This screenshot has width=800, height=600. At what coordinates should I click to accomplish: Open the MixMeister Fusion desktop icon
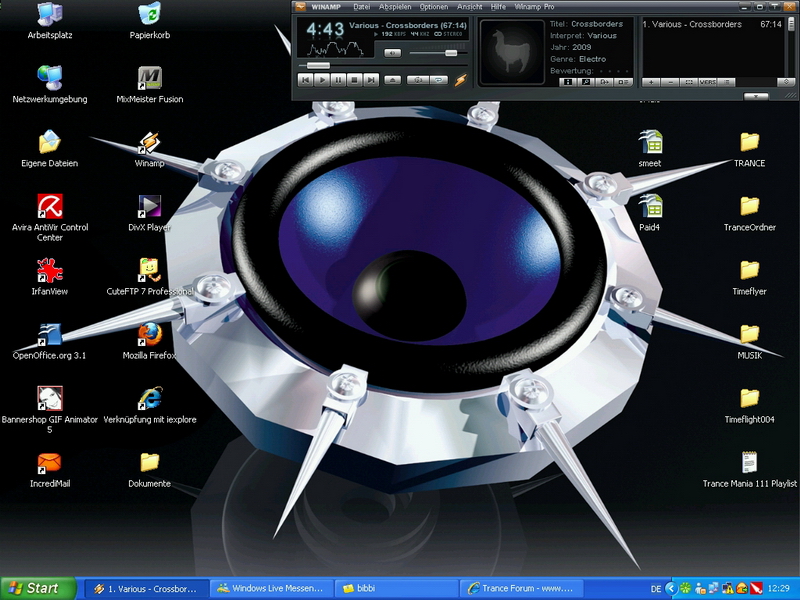[x=150, y=78]
